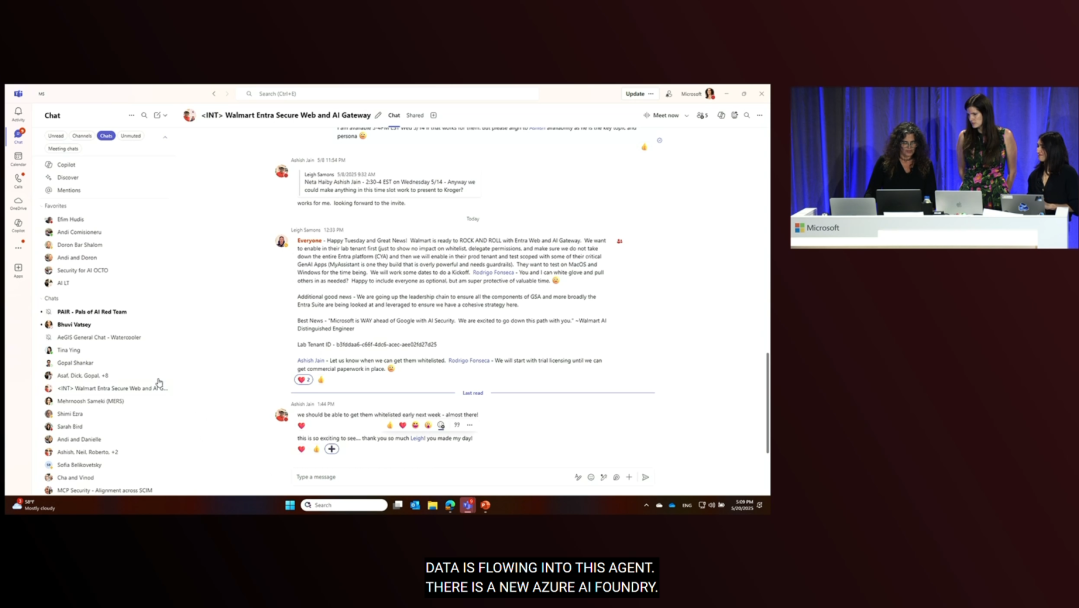React with heart in hover reaction bar

pyautogui.click(x=403, y=425)
